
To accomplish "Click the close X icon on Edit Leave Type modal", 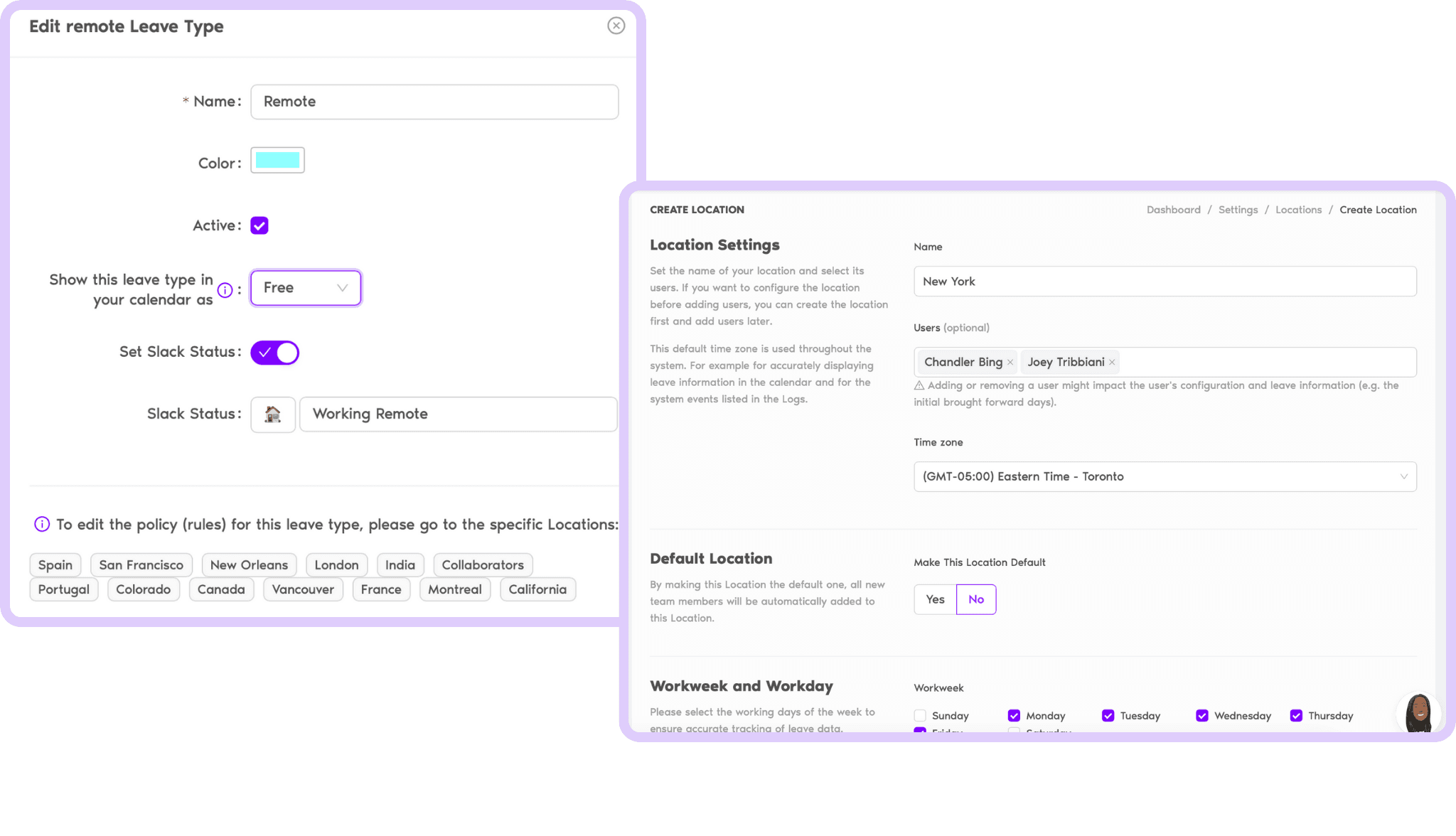I will 617,26.
